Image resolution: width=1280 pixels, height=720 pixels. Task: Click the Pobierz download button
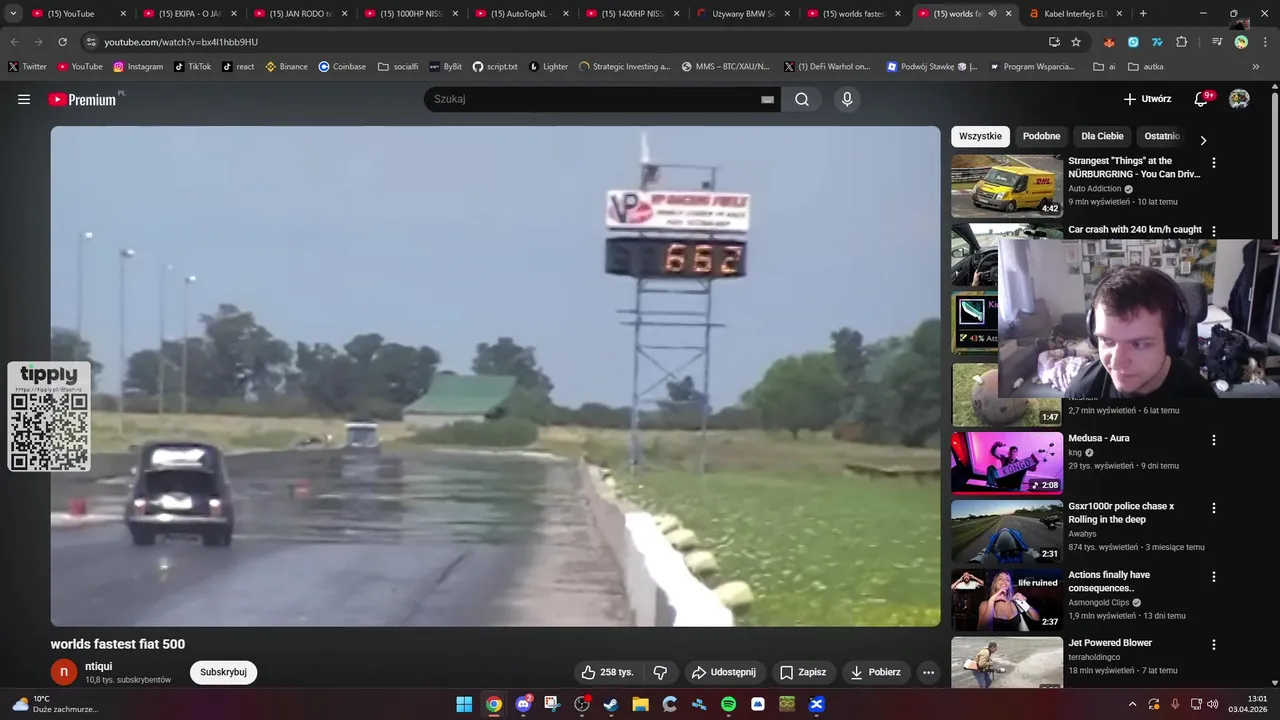point(876,672)
